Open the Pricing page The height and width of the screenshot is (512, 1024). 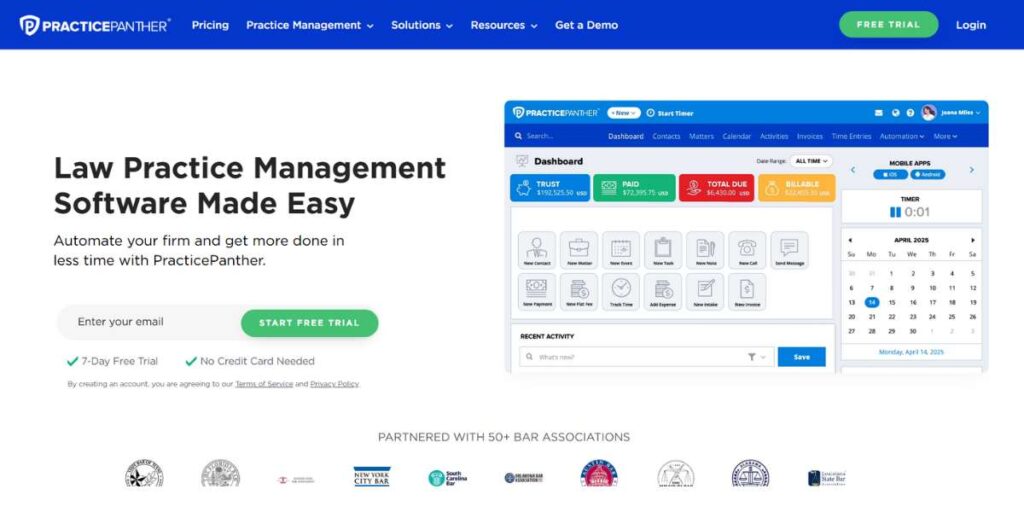coord(210,25)
